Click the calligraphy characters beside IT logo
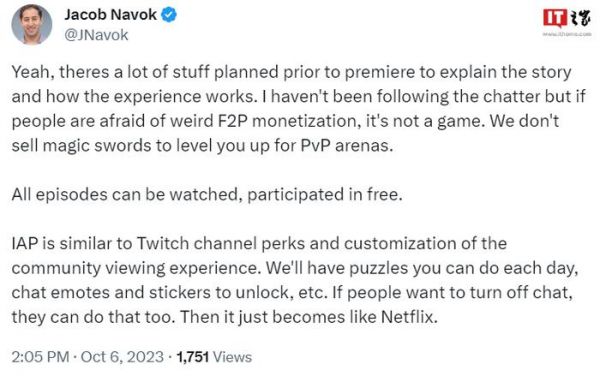 tap(580, 18)
